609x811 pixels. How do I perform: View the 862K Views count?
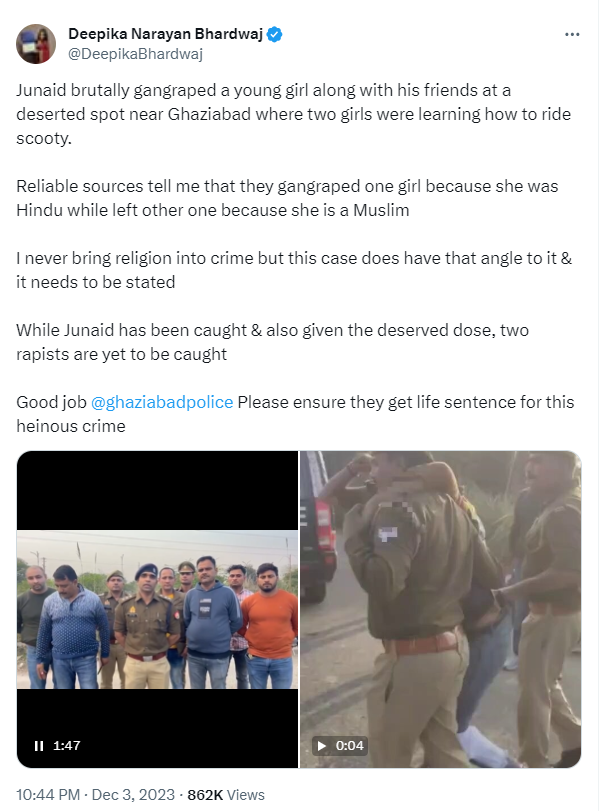click(x=226, y=794)
